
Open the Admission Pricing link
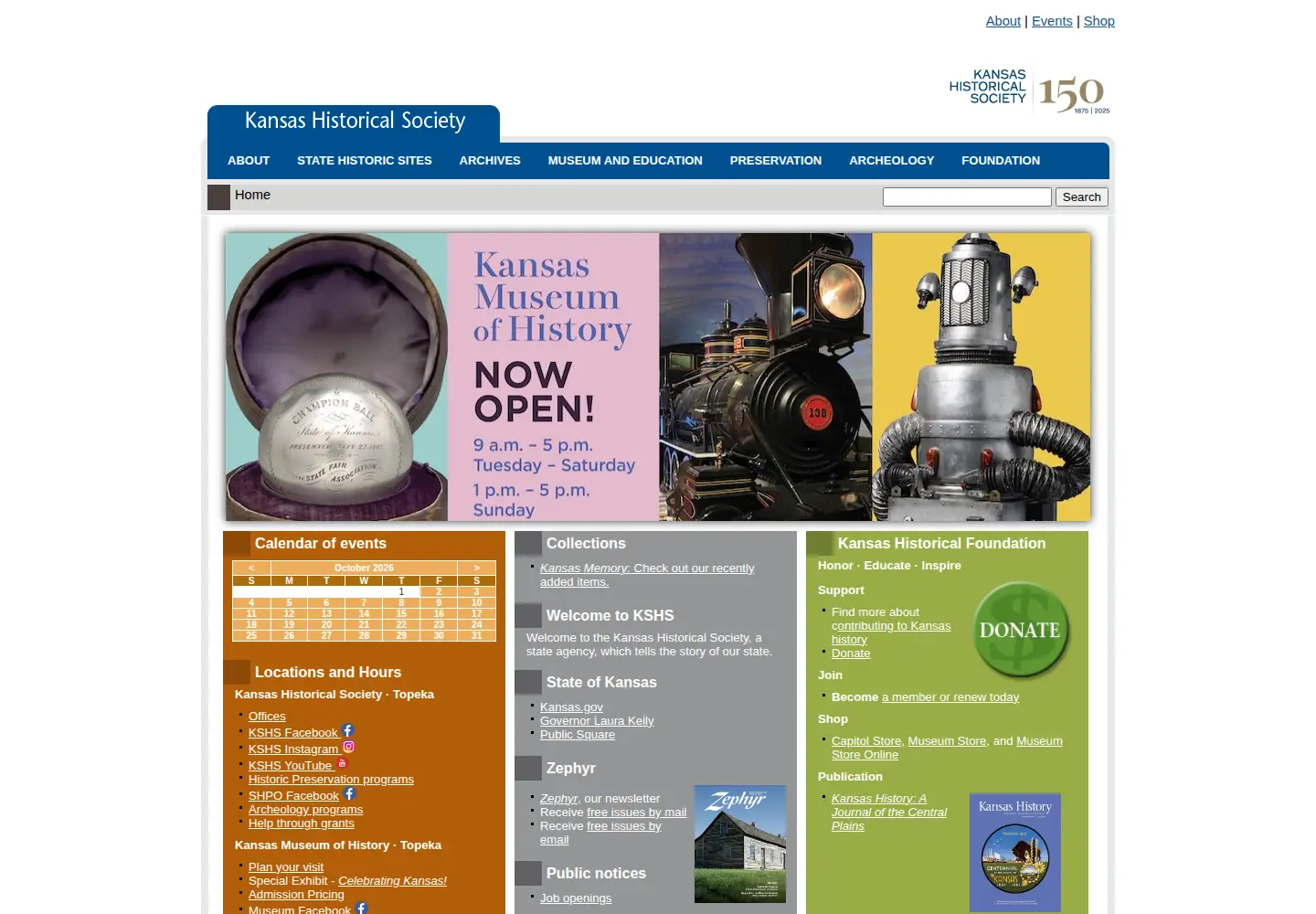click(296, 895)
